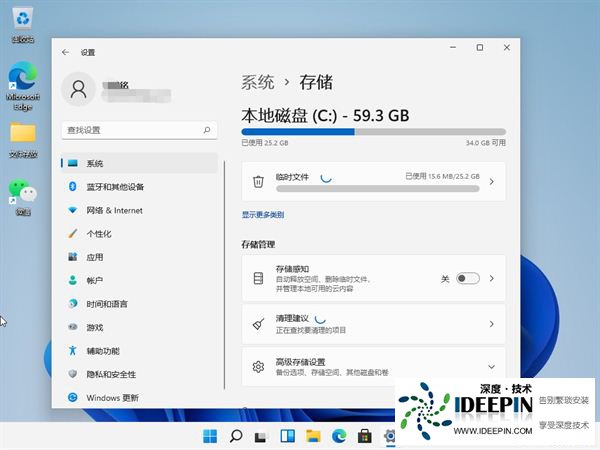Image resolution: width=600 pixels, height=450 pixels.
Task: Expand 高级存储设置 with down chevron
Action: click(492, 367)
